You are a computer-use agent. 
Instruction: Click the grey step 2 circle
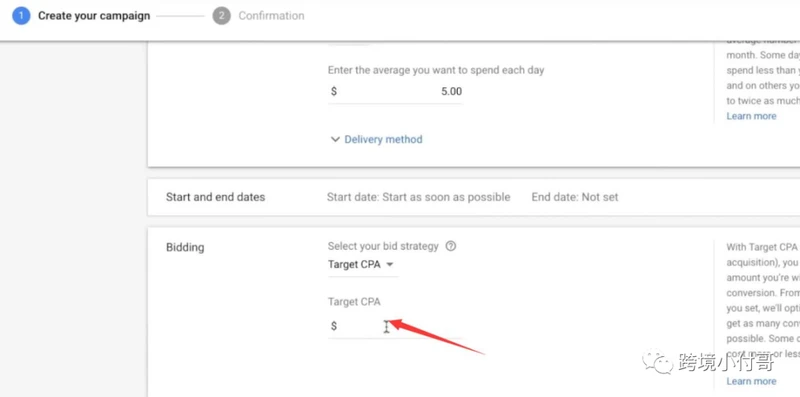tap(221, 16)
